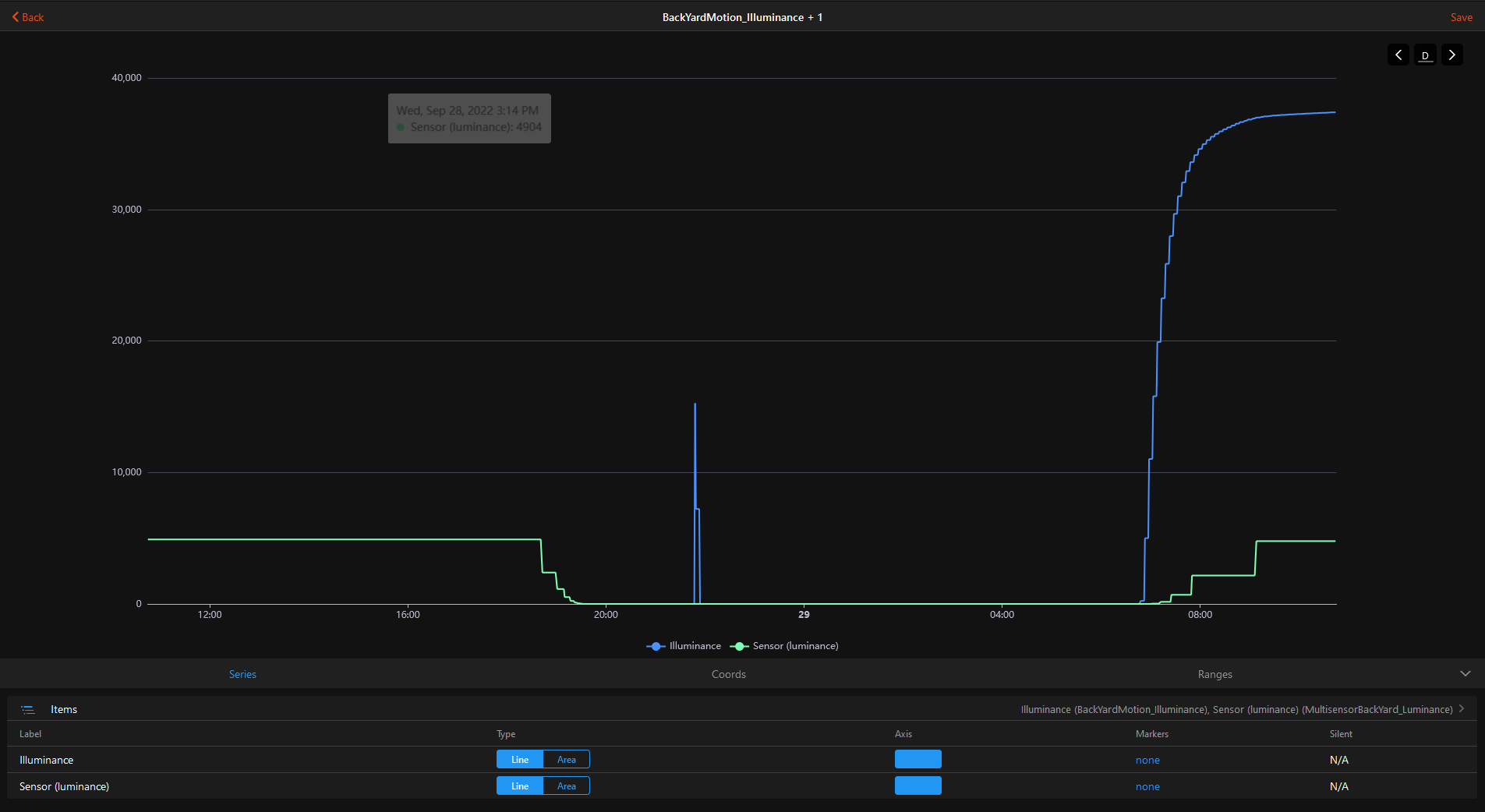The width and height of the screenshot is (1485, 812).
Task: Go to the next chart period
Action: (x=1451, y=55)
